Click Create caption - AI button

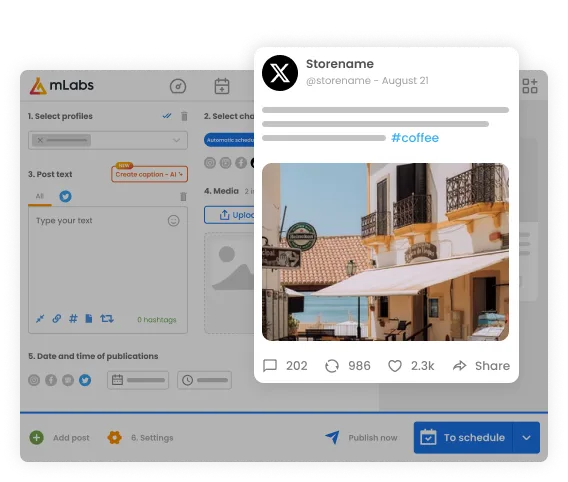pos(149,174)
